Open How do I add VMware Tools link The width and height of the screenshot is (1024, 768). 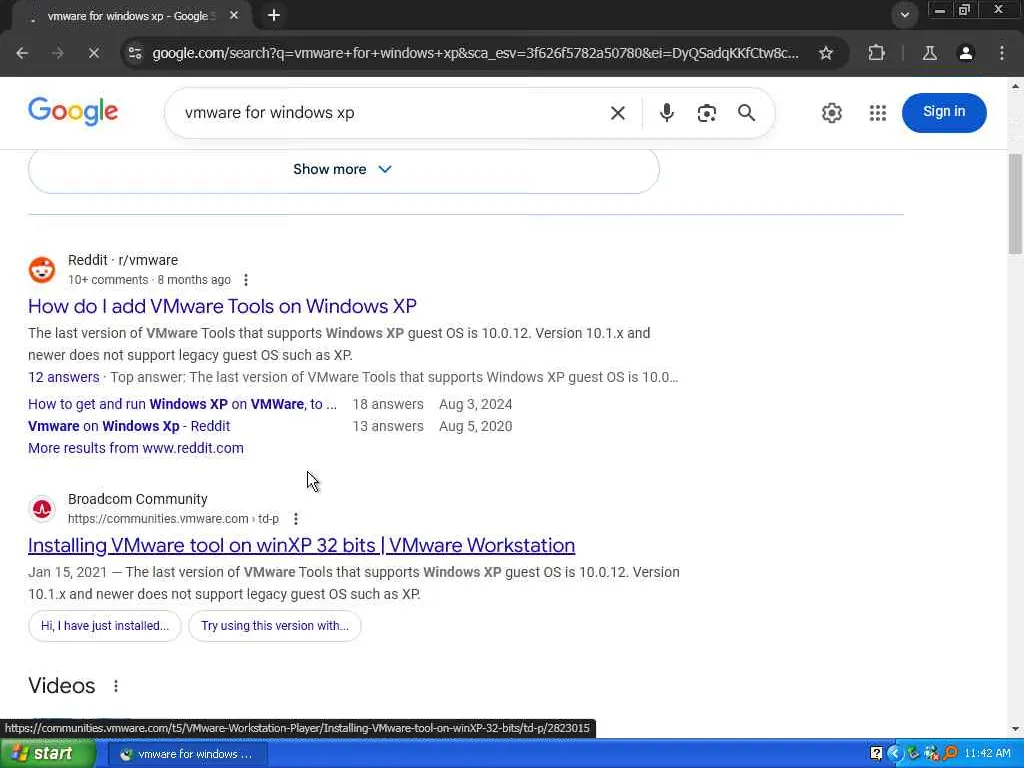[222, 306]
